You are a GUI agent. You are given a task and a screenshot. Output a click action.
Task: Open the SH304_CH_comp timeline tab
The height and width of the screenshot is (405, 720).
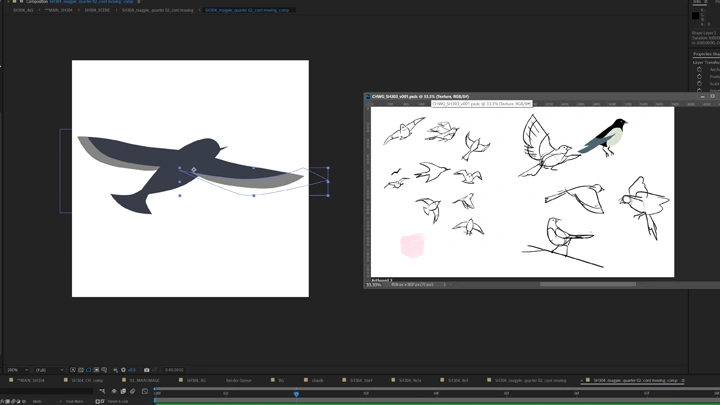pyautogui.click(x=87, y=381)
